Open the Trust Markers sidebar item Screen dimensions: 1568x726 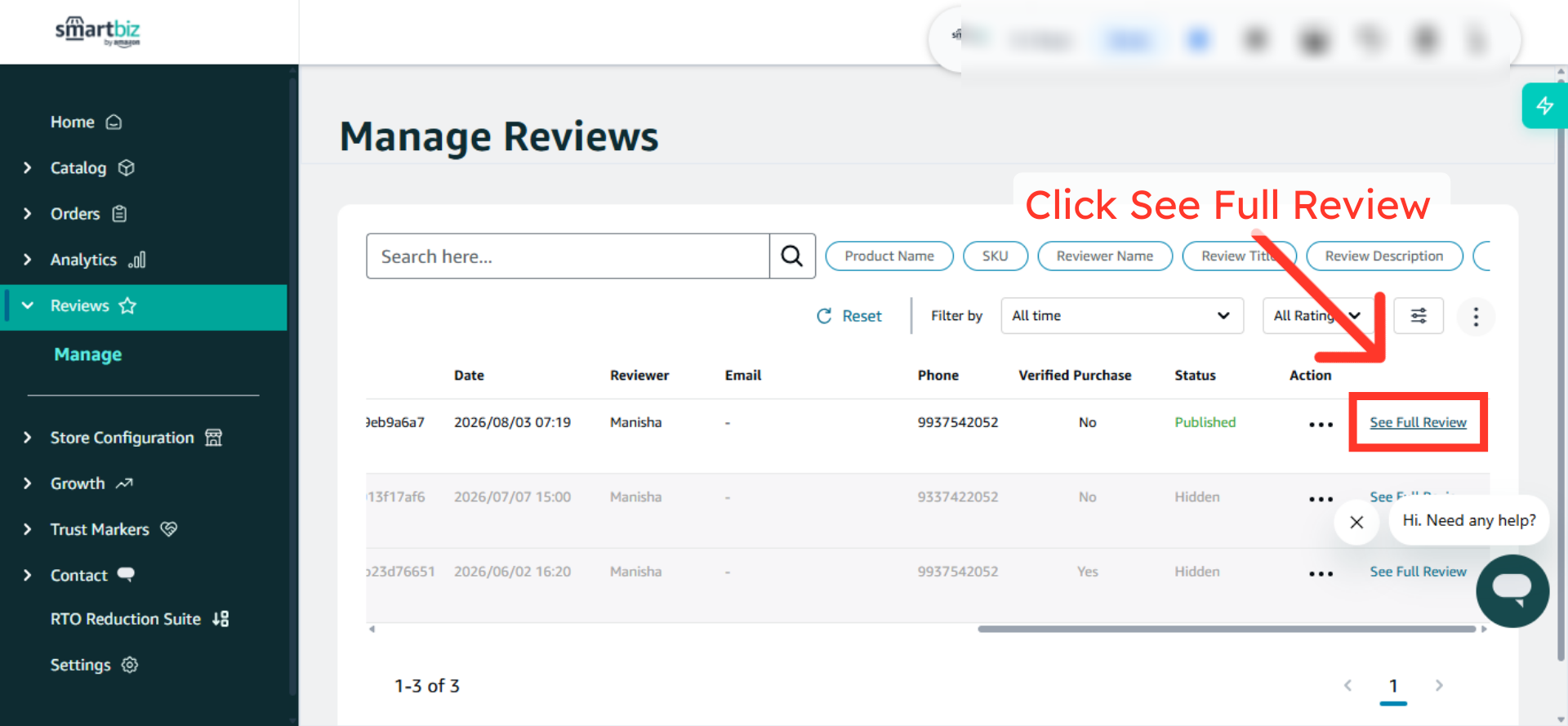pyautogui.click(x=114, y=528)
